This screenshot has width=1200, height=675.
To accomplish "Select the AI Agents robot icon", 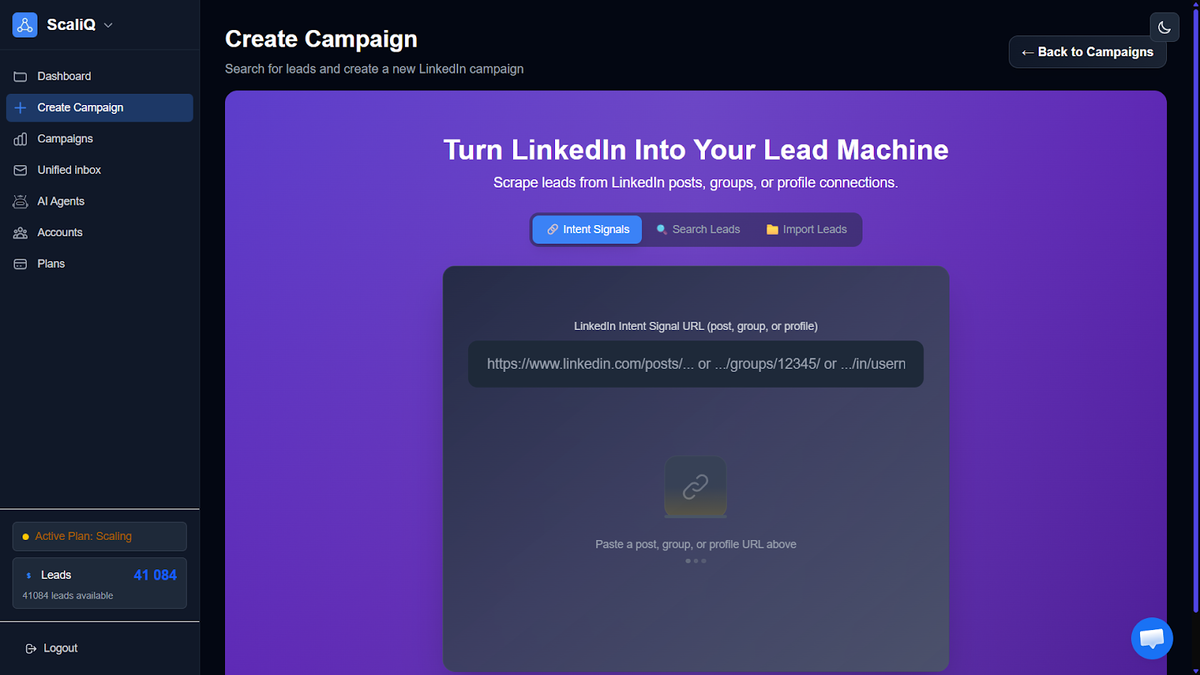I will click(22, 201).
